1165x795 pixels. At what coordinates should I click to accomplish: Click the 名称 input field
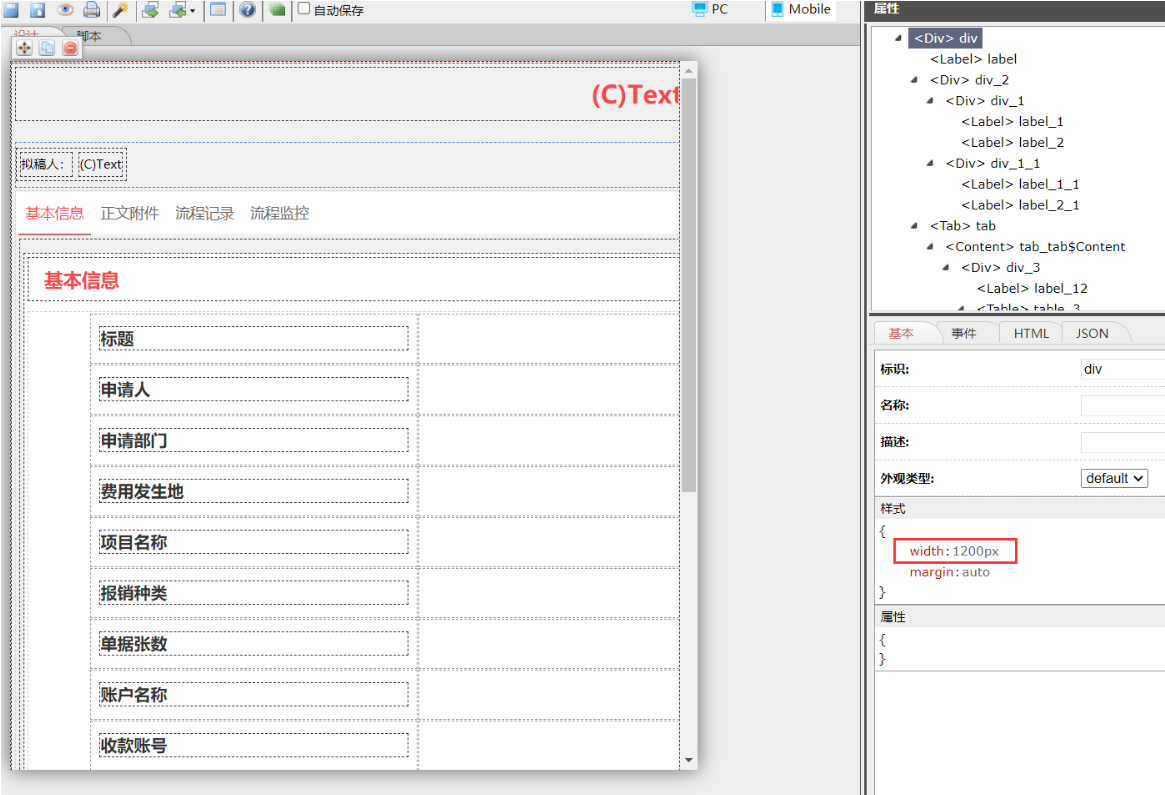tap(1122, 406)
